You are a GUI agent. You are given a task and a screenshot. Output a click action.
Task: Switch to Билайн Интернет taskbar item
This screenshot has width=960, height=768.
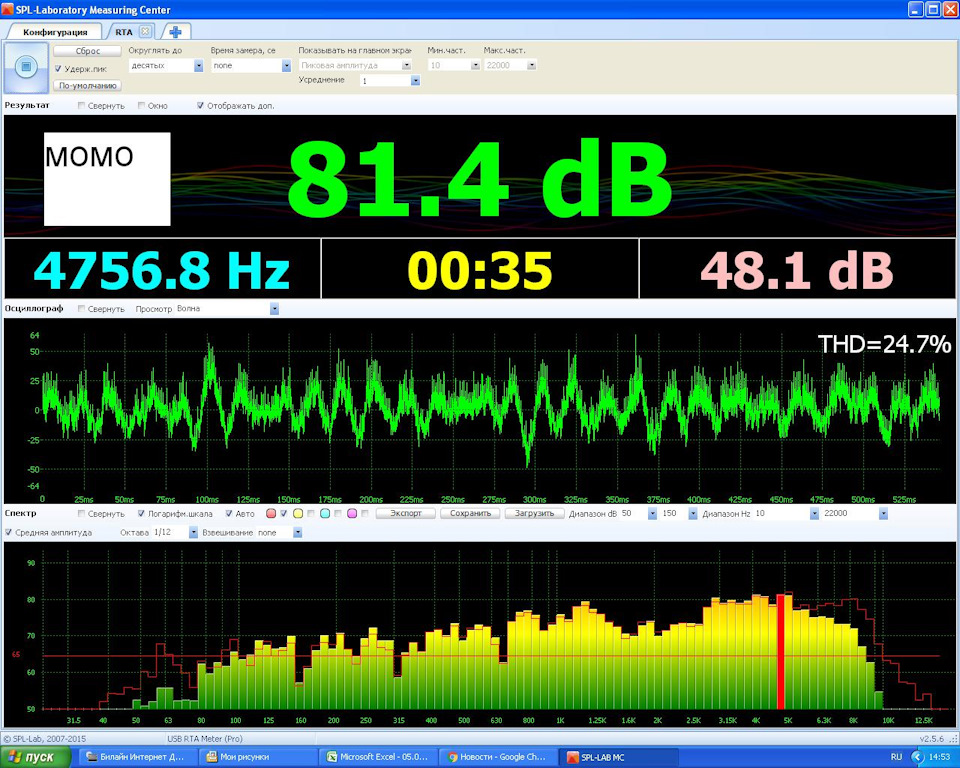pos(136,758)
